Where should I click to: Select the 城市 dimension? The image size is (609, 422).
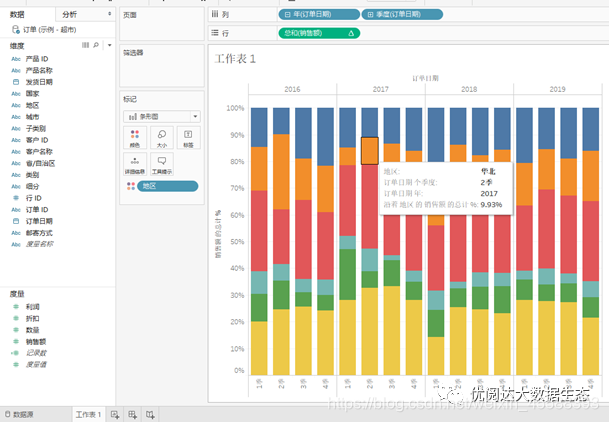32,117
